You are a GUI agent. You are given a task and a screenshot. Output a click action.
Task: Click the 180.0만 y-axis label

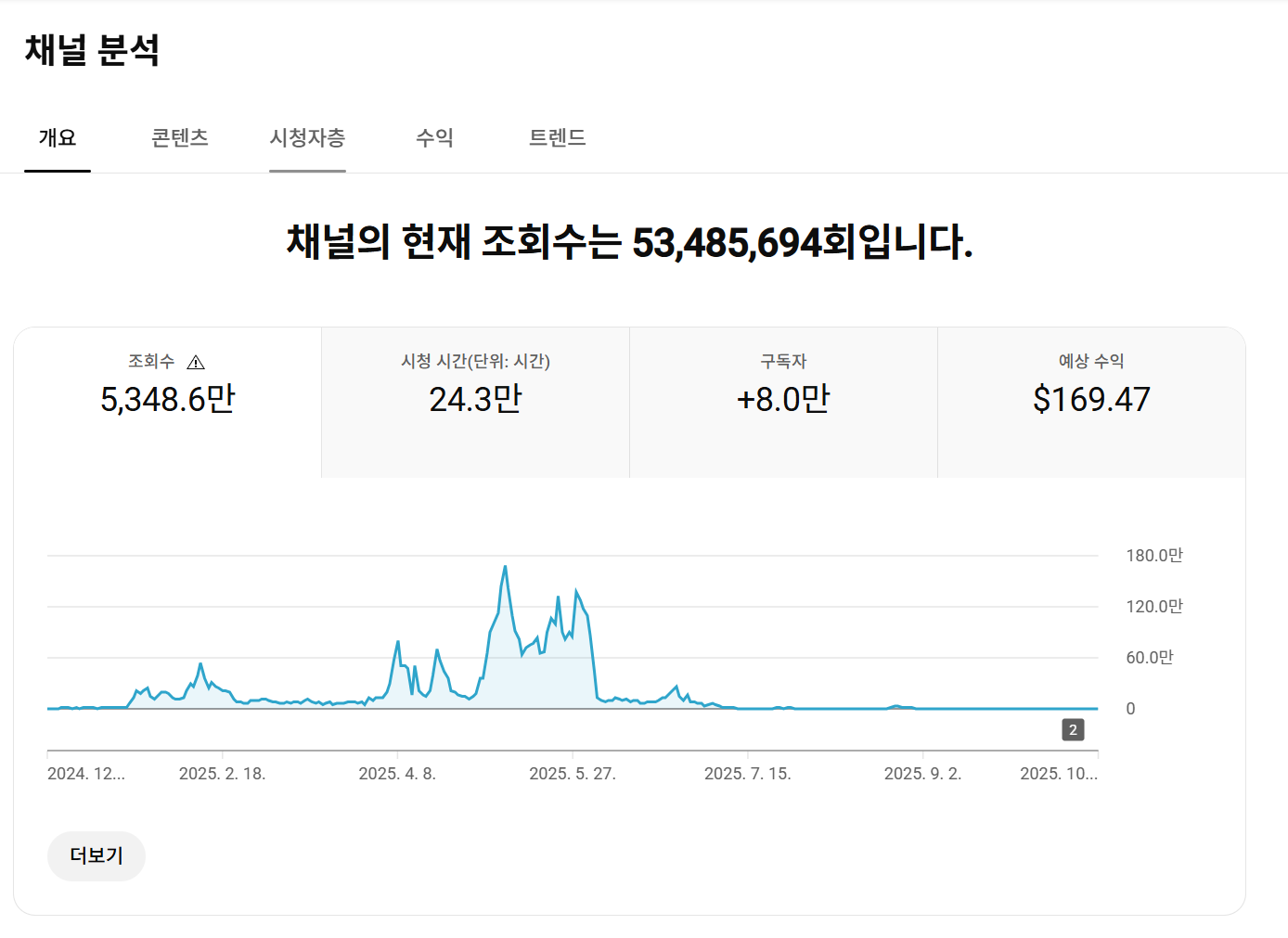[1153, 556]
